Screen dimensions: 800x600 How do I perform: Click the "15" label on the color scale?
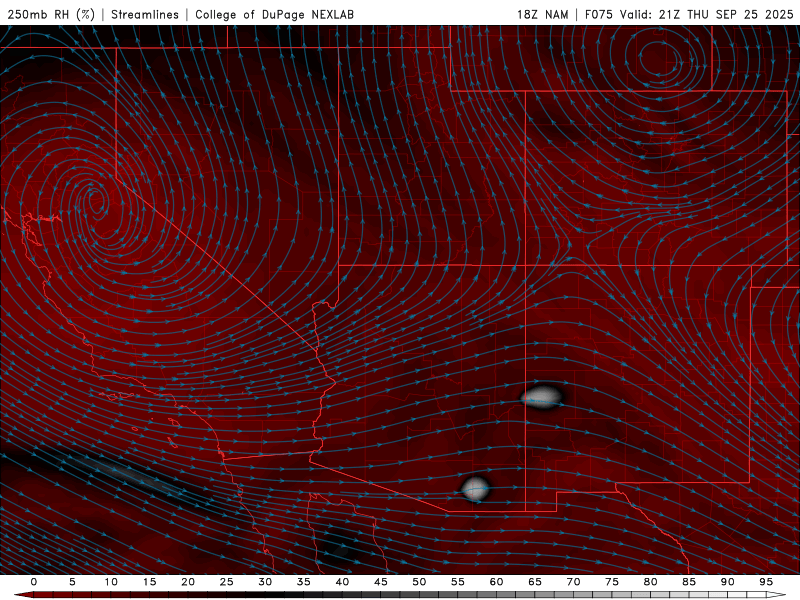point(149,582)
